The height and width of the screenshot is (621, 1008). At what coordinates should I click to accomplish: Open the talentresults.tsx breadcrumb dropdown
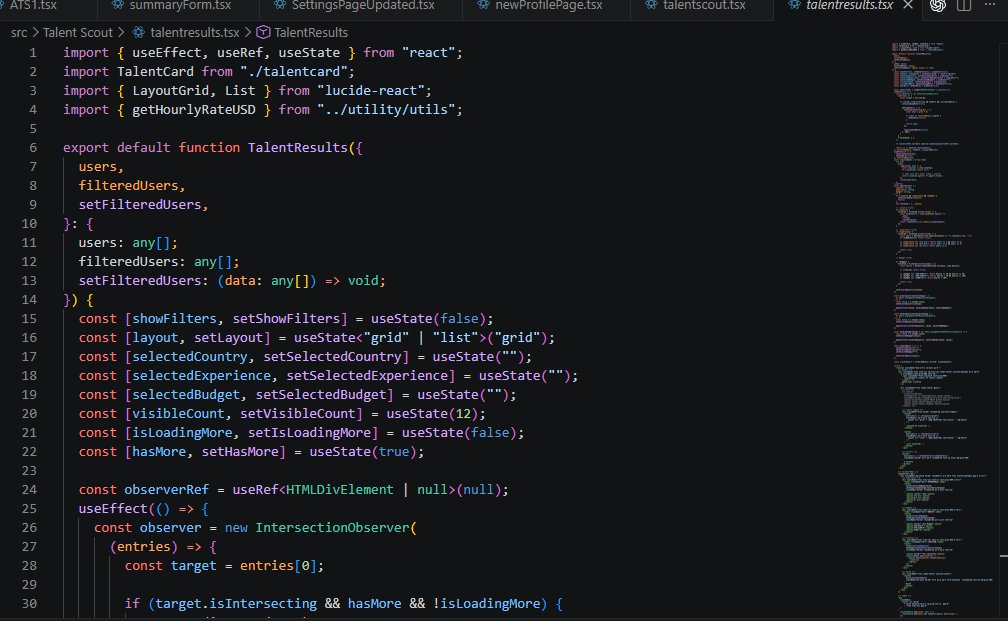click(195, 32)
